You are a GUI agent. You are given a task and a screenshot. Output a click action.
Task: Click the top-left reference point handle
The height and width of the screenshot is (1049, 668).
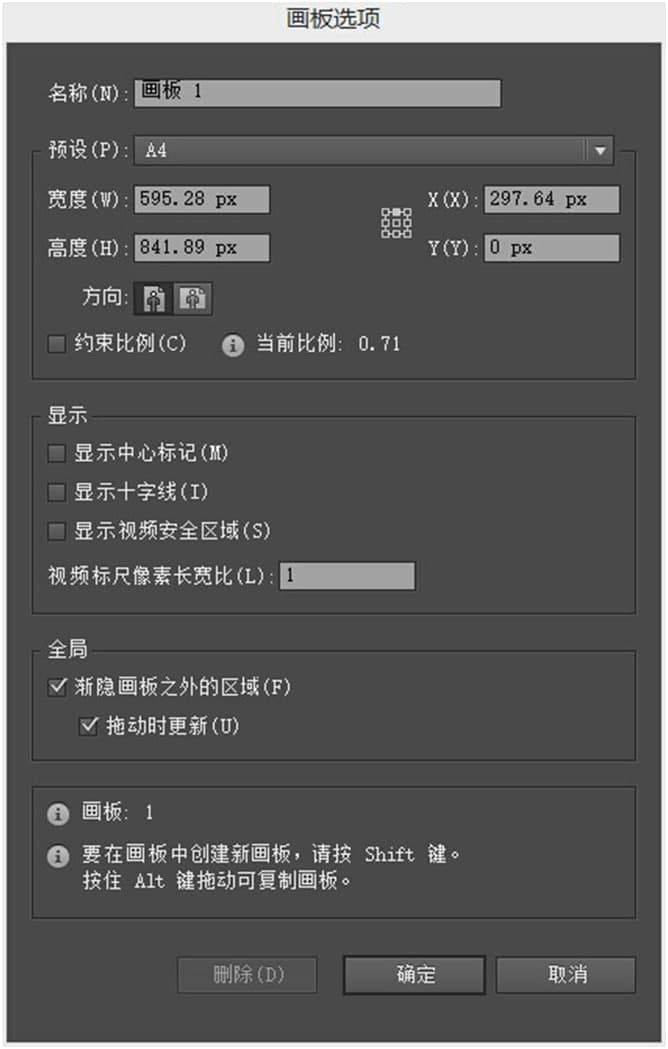(x=386, y=212)
